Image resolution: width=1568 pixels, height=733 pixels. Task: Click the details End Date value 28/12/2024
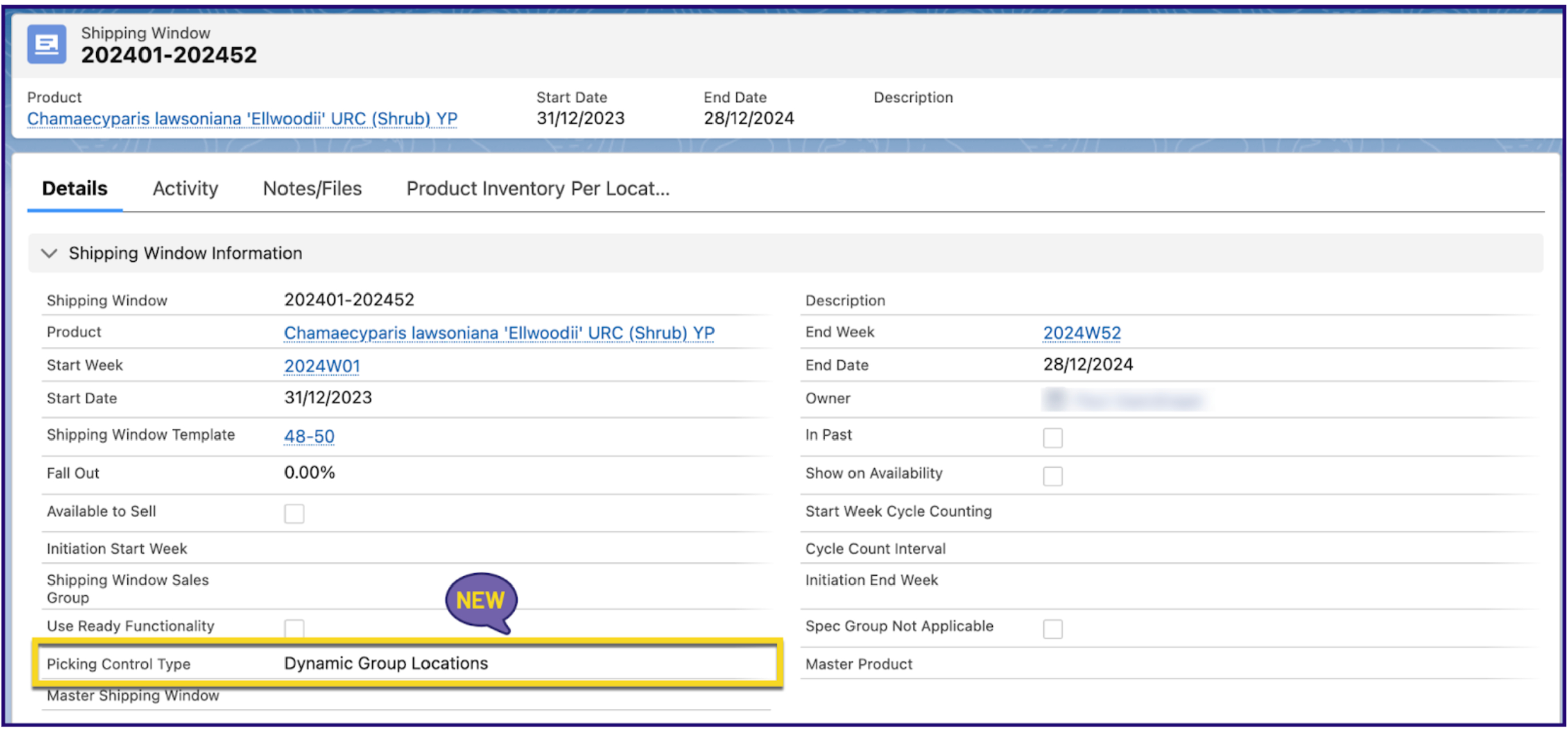pos(1088,365)
